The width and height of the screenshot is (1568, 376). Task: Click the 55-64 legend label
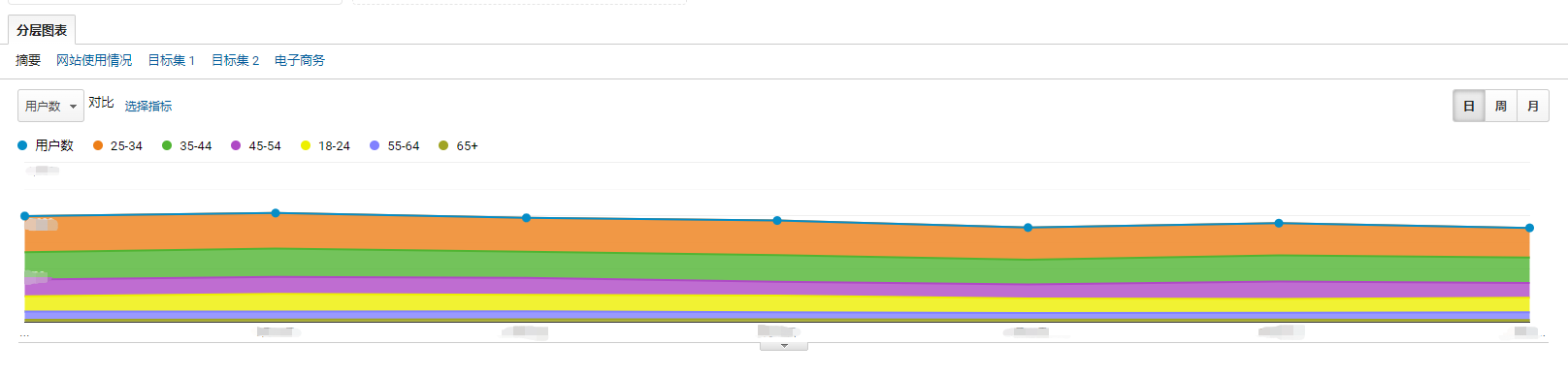click(404, 146)
